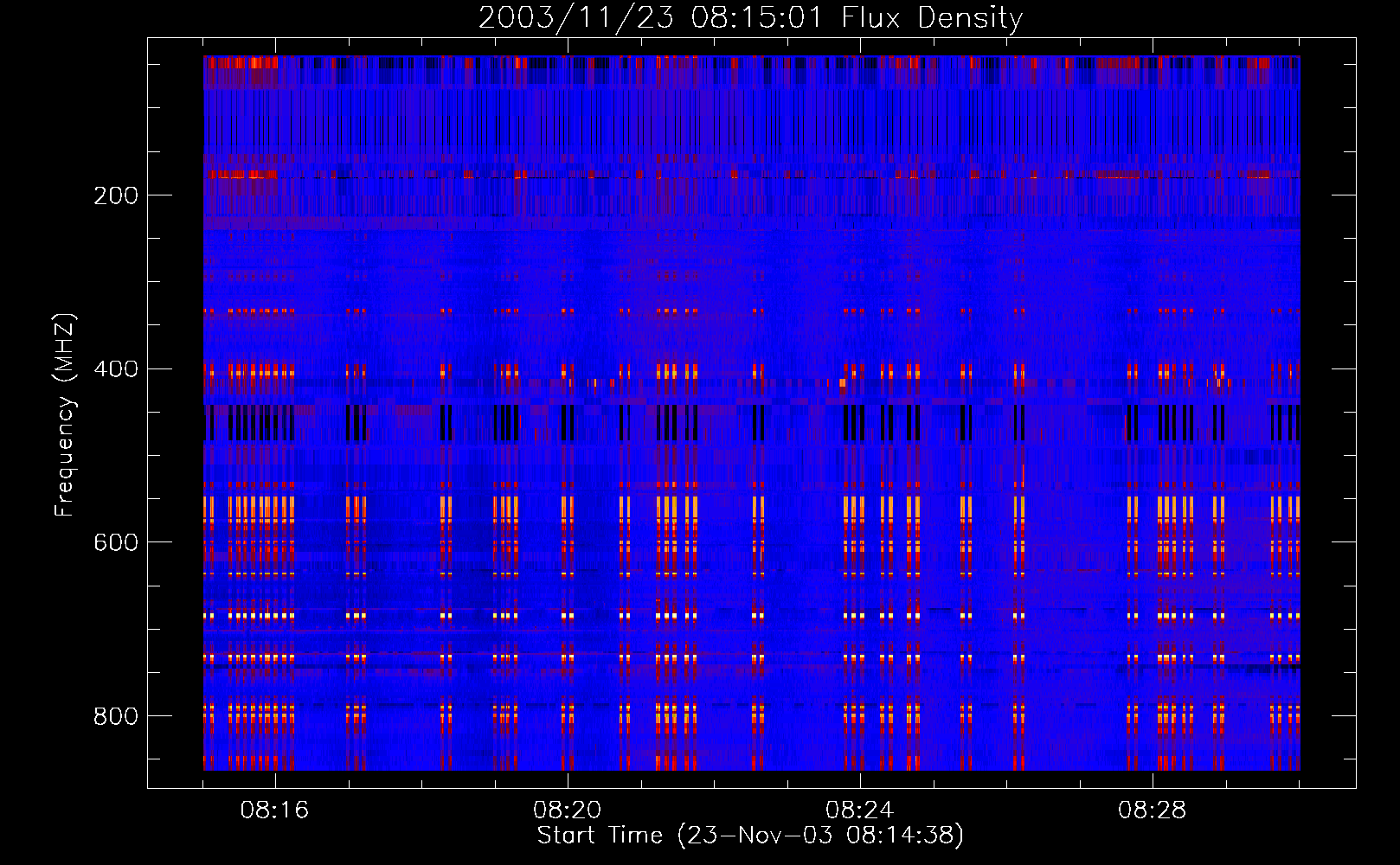The image size is (1400, 865).
Task: Click the 400 frequency tick label
Action: point(116,369)
